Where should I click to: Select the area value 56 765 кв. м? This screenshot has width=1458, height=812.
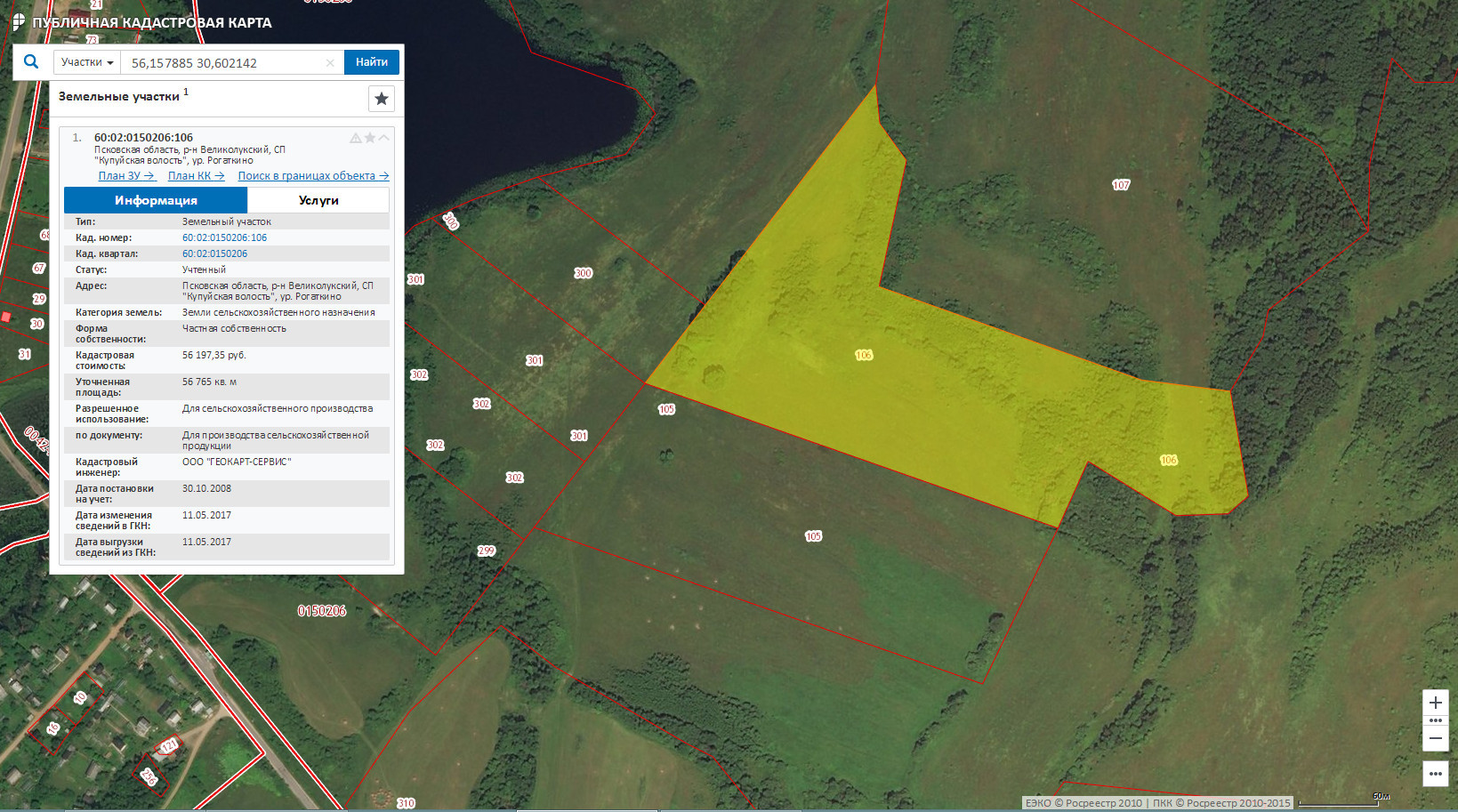pos(209,382)
